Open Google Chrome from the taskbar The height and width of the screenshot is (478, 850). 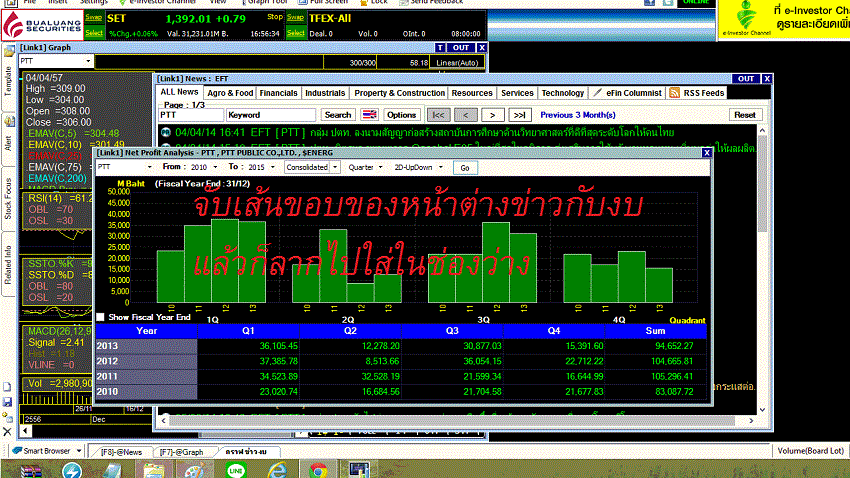point(318,470)
